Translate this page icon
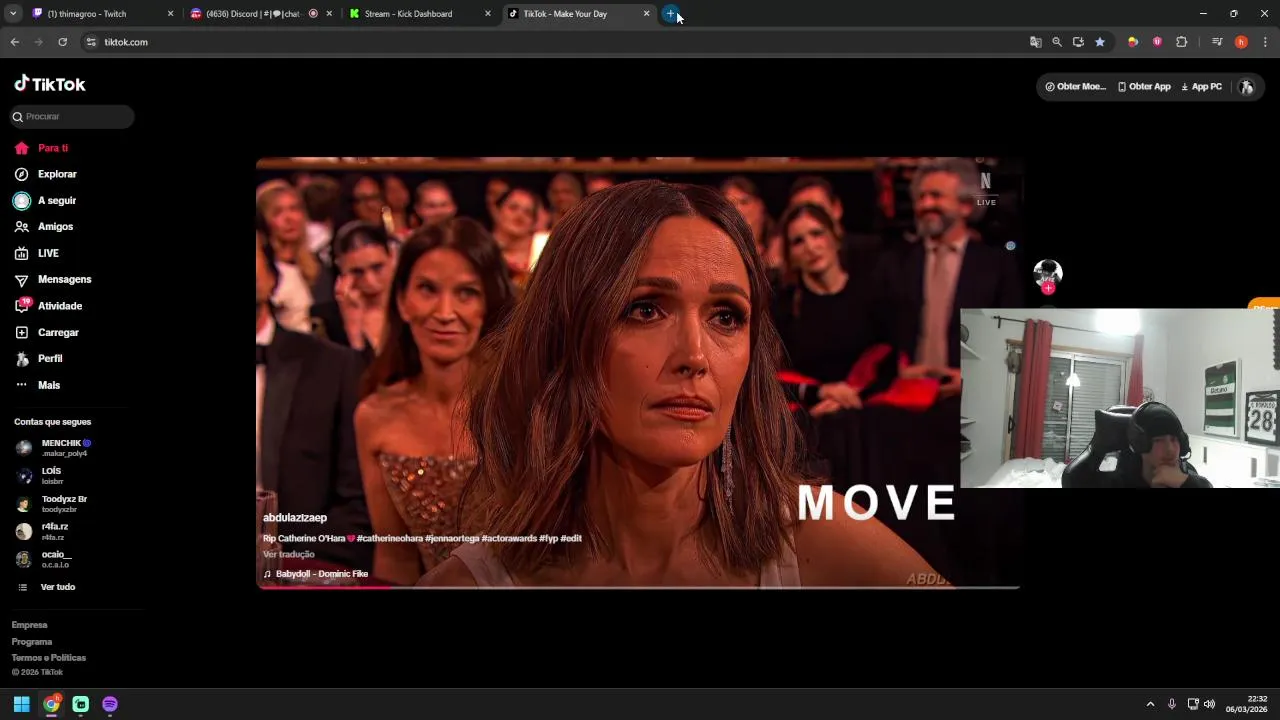The image size is (1280, 720). pyautogui.click(x=1036, y=42)
